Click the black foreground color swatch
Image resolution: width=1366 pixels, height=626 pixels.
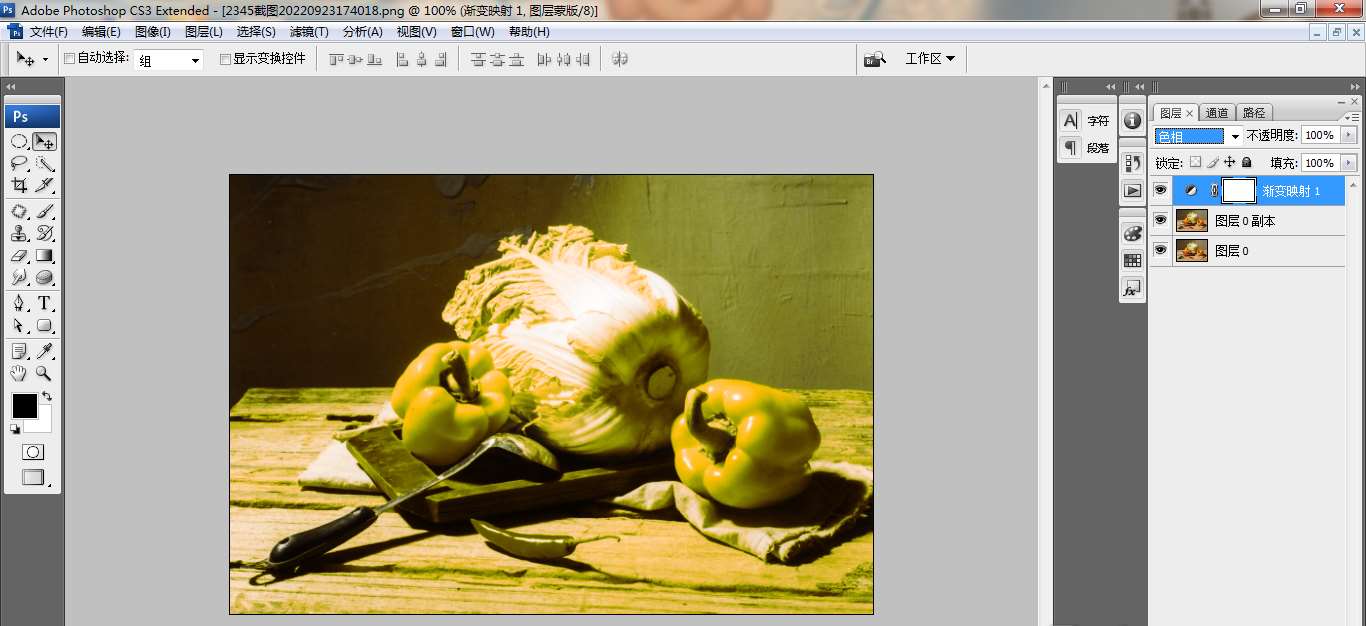[24, 406]
